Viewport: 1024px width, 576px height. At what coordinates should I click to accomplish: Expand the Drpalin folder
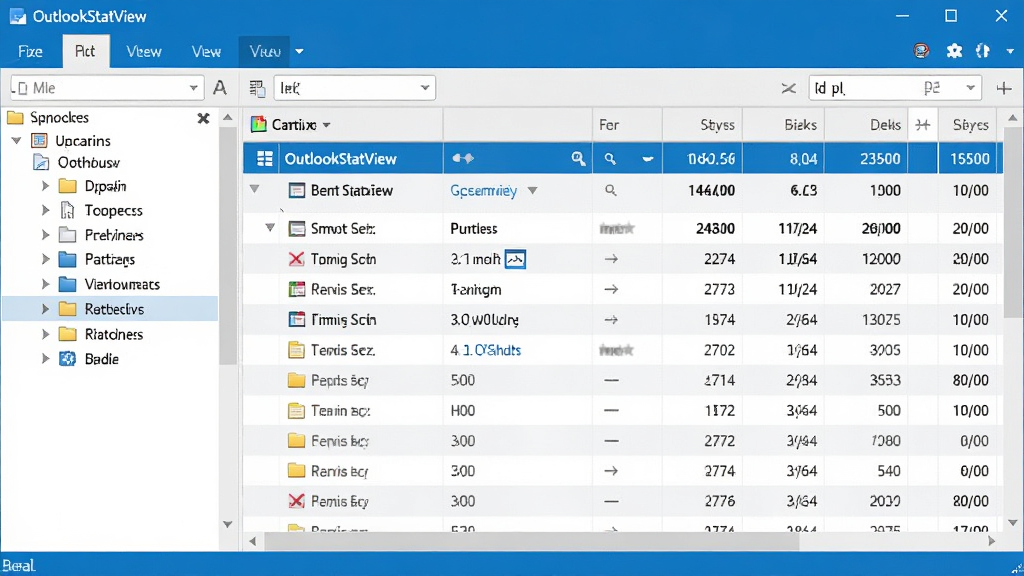pos(45,186)
